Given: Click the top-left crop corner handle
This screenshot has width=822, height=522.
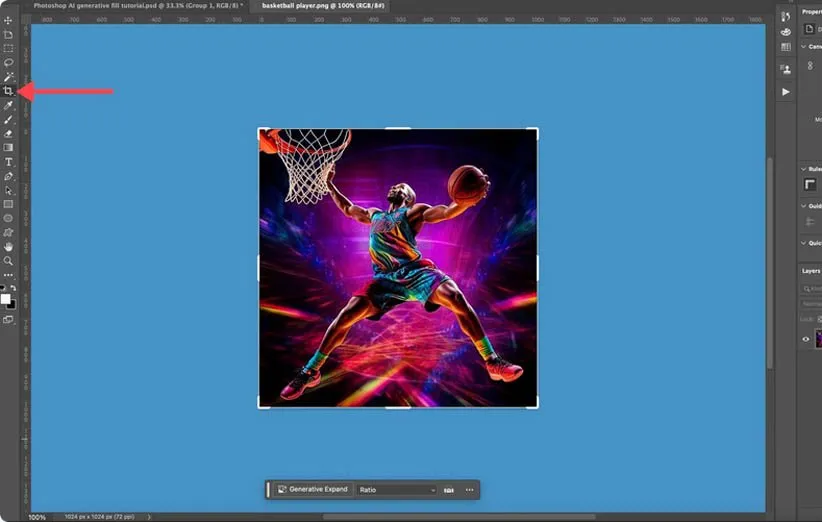Looking at the screenshot, I should pyautogui.click(x=260, y=130).
